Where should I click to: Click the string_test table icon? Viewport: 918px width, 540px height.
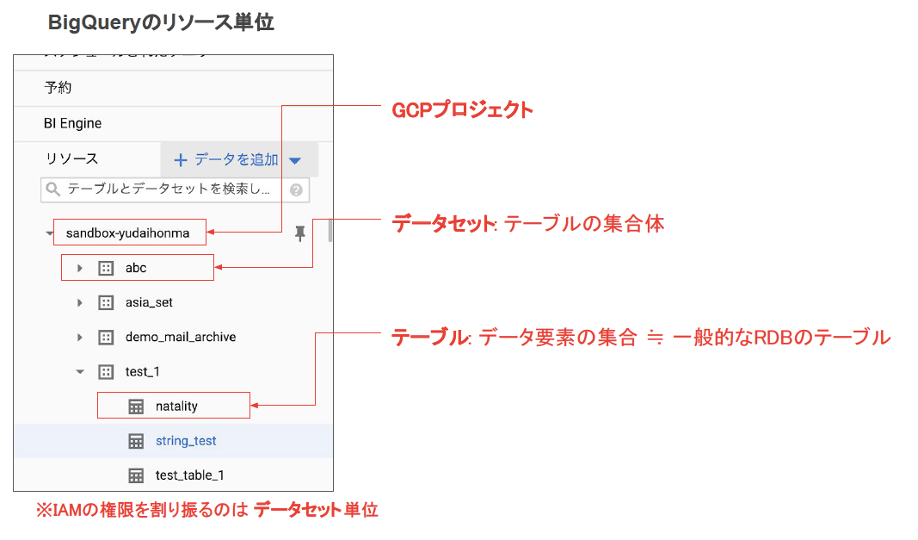click(136, 441)
